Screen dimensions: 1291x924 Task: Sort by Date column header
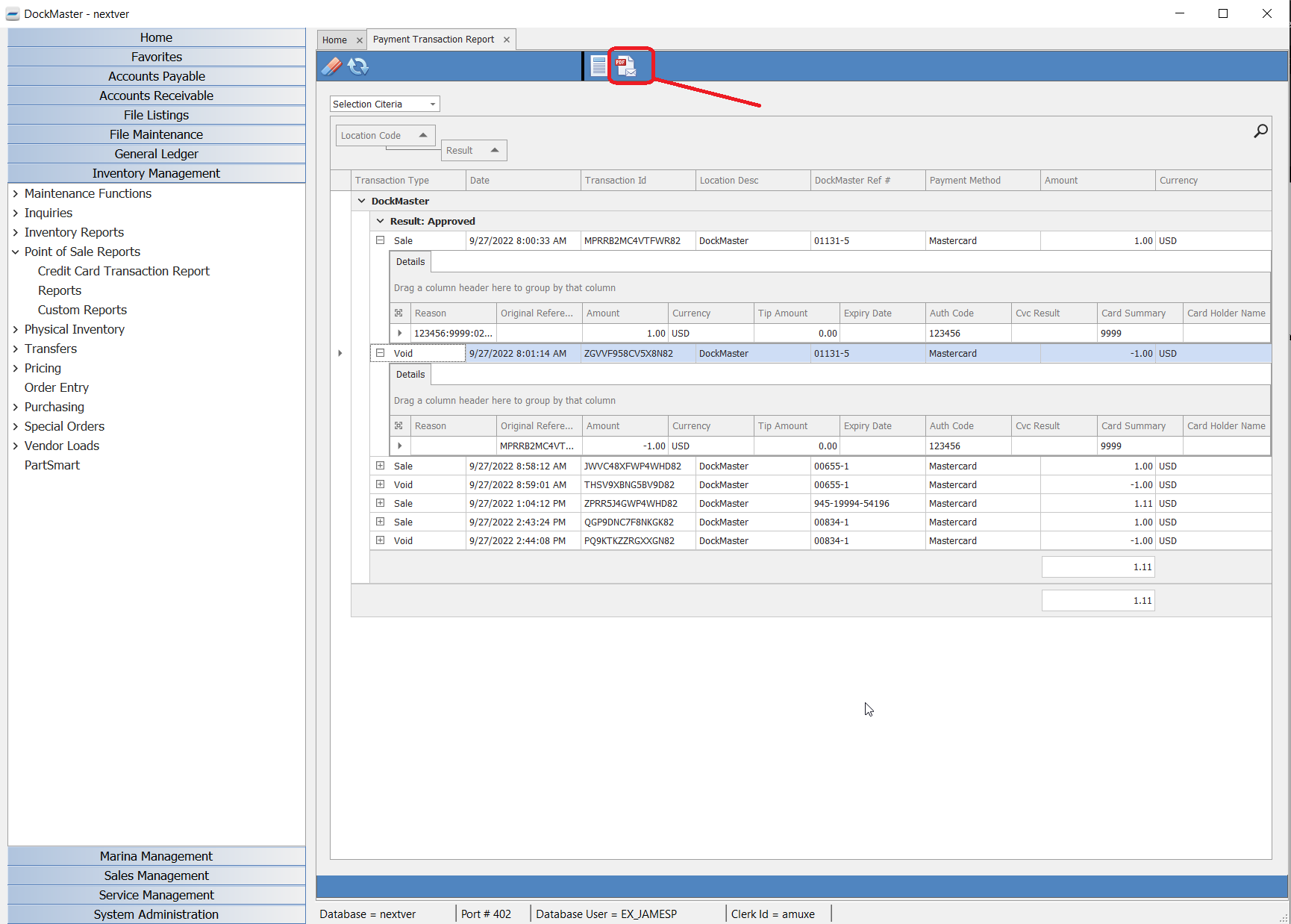pyautogui.click(x=523, y=181)
